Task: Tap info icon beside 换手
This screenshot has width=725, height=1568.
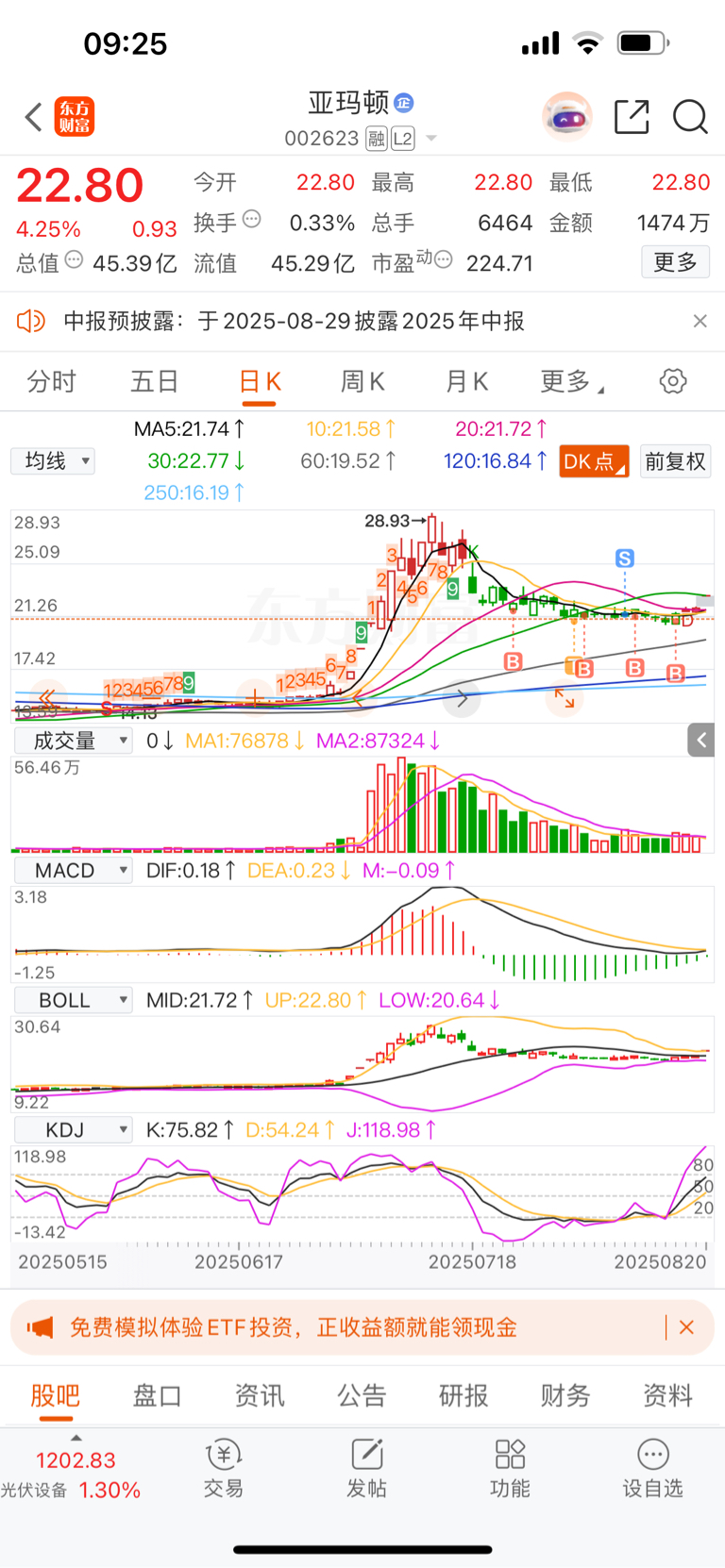Action: [x=252, y=219]
